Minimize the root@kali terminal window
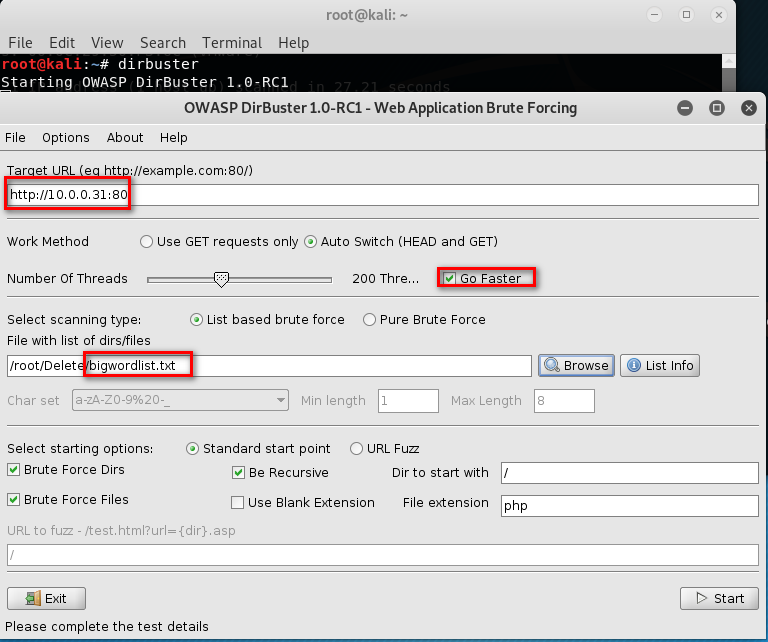The height and width of the screenshot is (642, 768). pos(654,15)
